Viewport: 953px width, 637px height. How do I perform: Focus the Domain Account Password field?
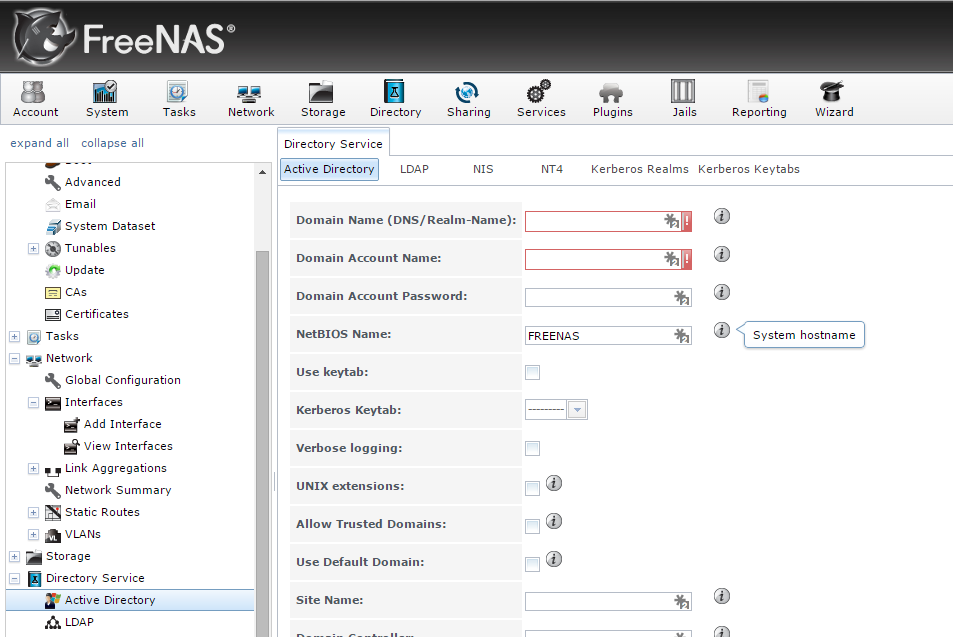608,297
